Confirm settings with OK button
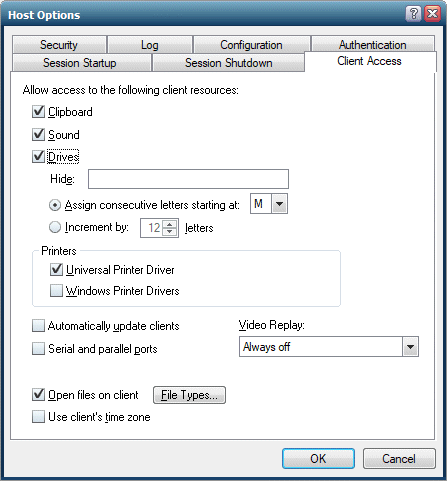Screen dimensions: 447x481 [318, 459]
